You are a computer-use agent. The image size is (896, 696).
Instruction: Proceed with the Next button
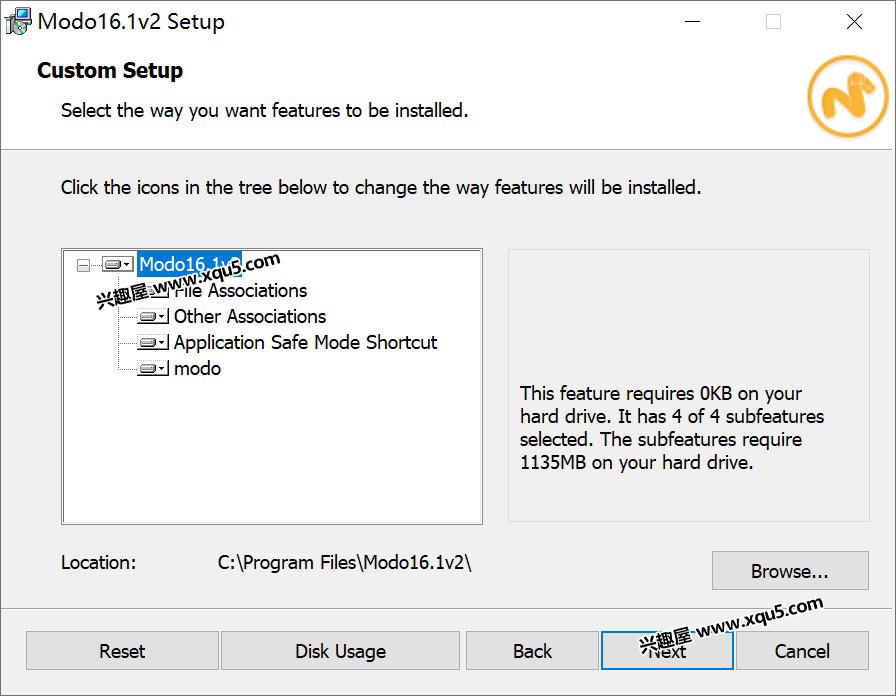tap(667, 651)
